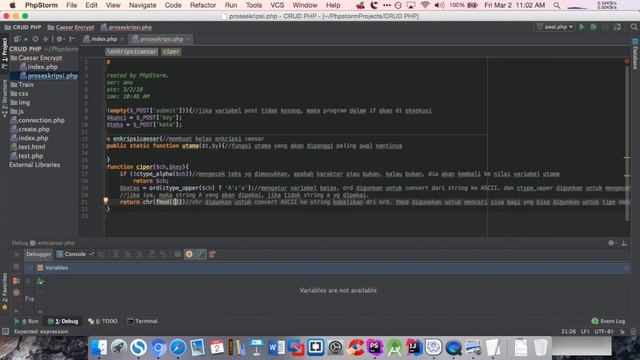Click the Resume Program icon in debug sidebar
The height and width of the screenshot is (360, 640).
pos(16,254)
